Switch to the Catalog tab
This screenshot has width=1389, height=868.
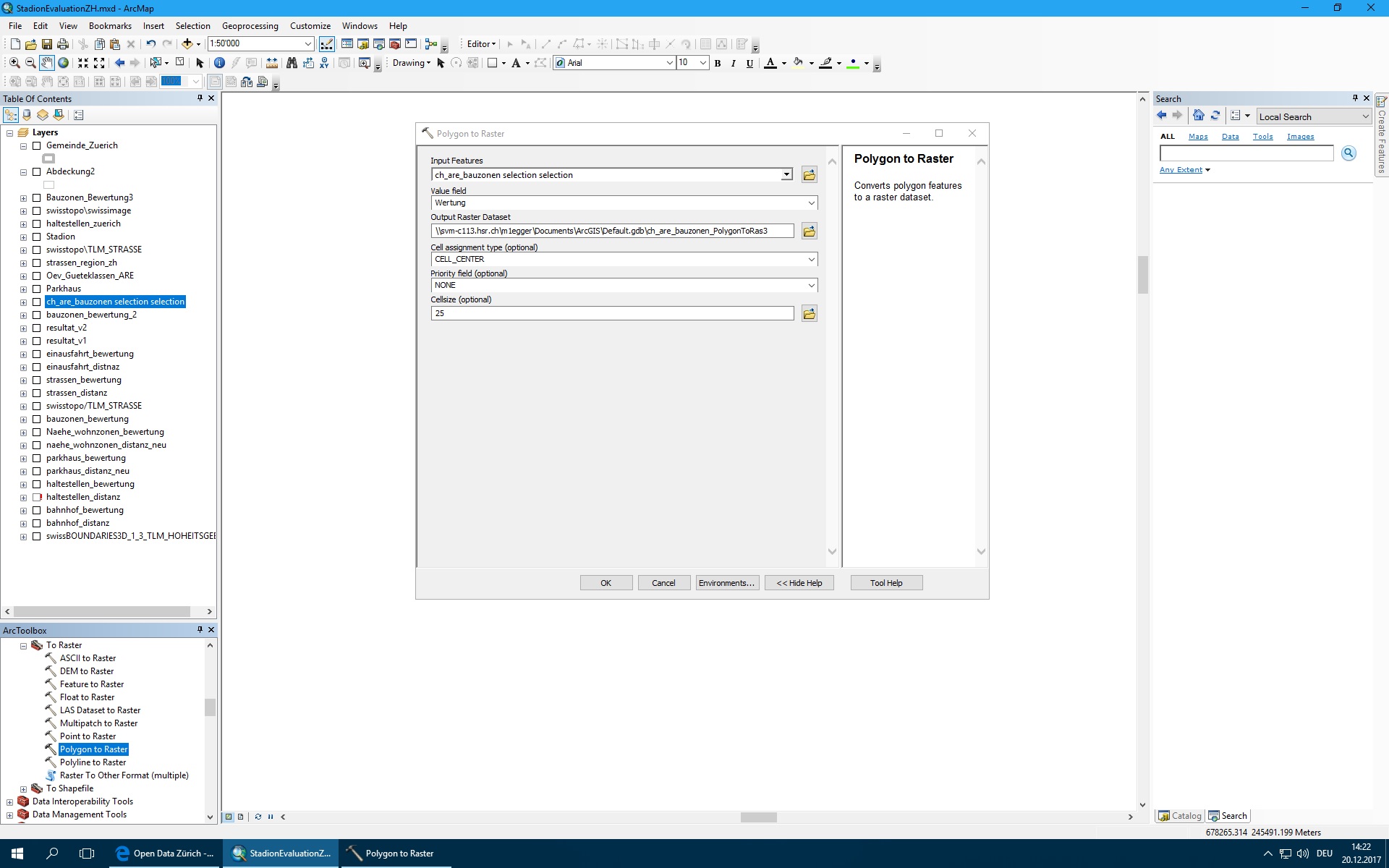pyautogui.click(x=1179, y=816)
